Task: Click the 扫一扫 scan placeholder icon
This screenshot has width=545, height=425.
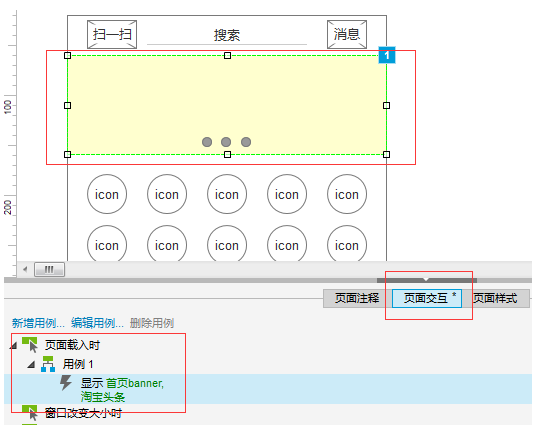Action: 112,34
